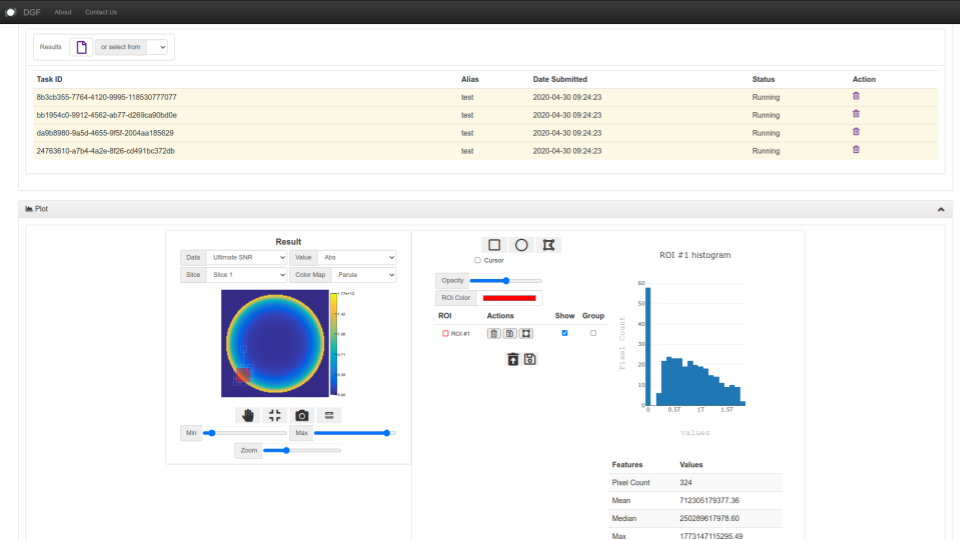
Task: Click the new results file icon
Action: coord(81,47)
